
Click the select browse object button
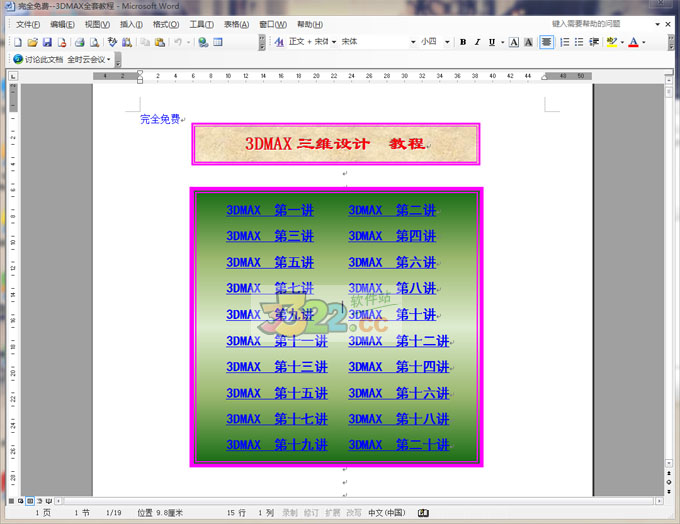(x=669, y=482)
